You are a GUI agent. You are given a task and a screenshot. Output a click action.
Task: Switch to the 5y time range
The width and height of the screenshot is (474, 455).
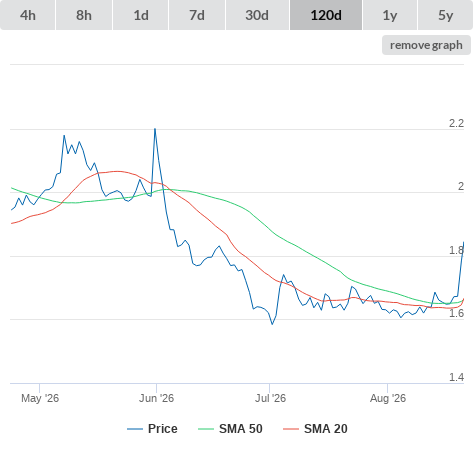[446, 15]
